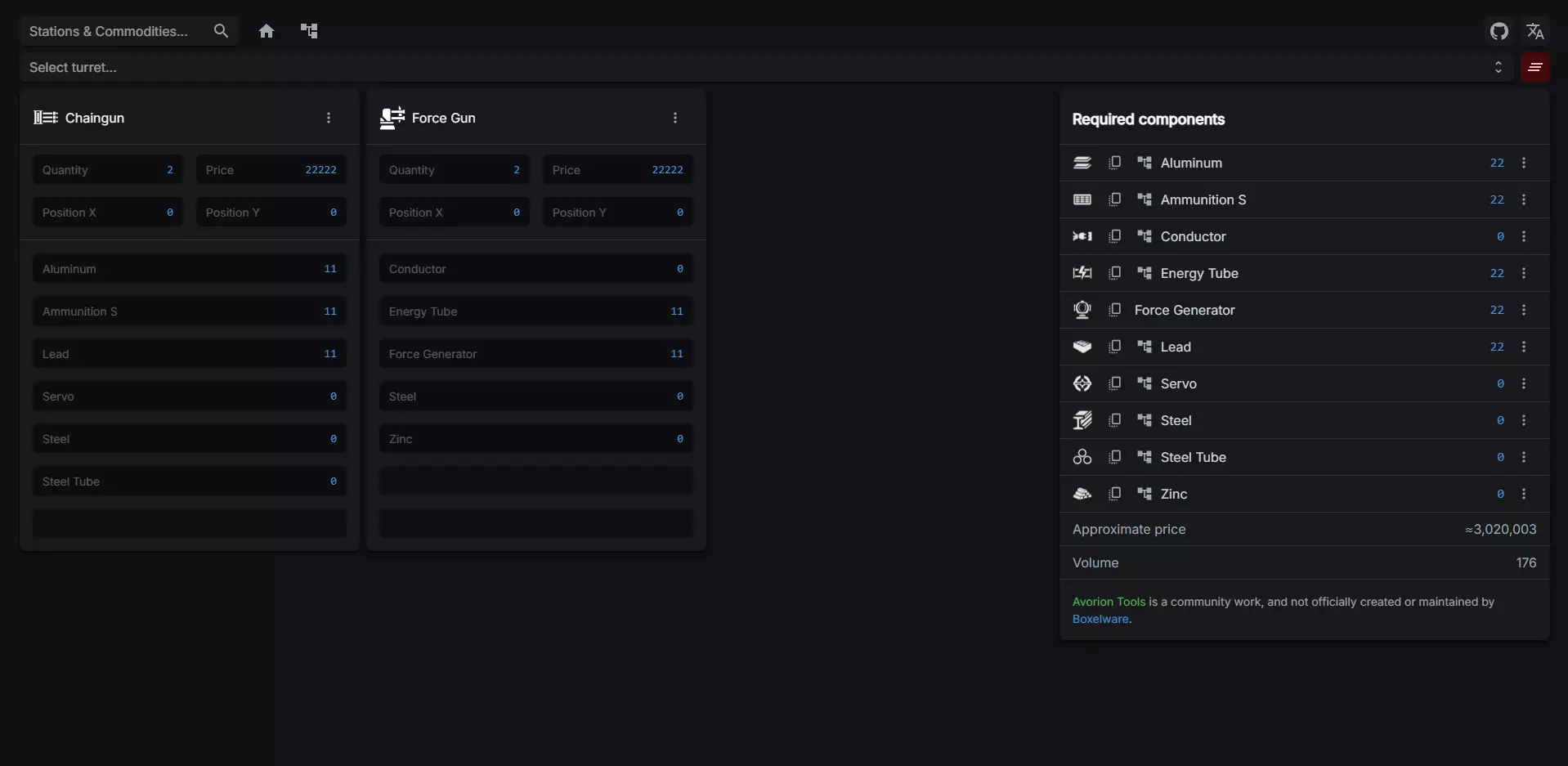Image resolution: width=1568 pixels, height=766 pixels.
Task: Edit the Chaingun Quantity field
Action: click(108, 170)
